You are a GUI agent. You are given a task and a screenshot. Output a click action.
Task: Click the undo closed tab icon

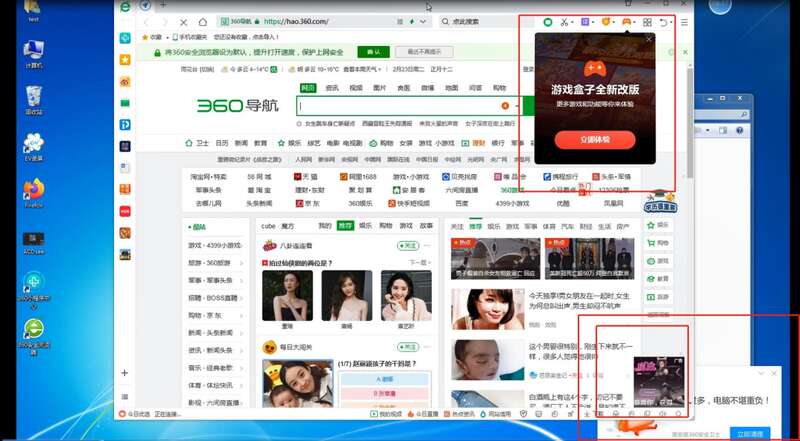tap(663, 22)
